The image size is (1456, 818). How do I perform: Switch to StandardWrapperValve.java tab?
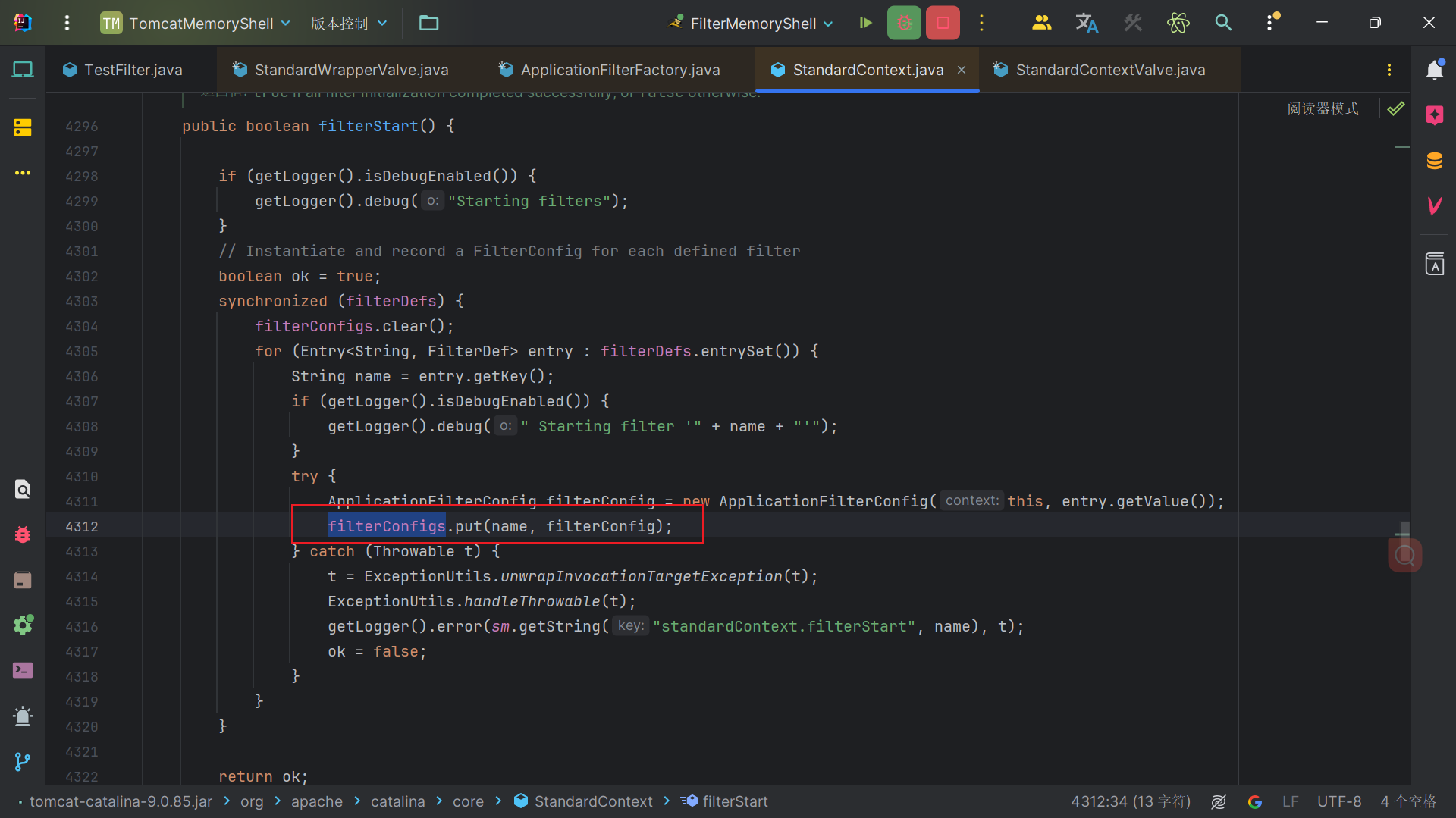(340, 70)
